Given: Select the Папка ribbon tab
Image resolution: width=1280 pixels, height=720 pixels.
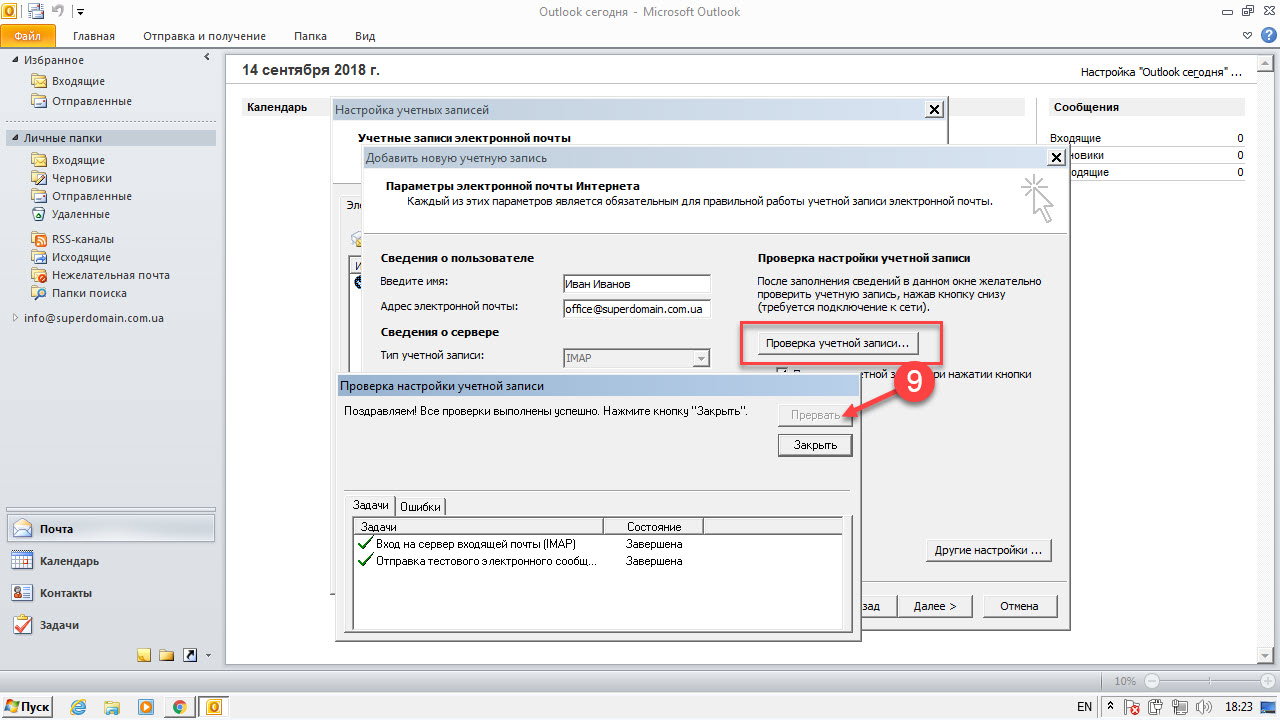Looking at the screenshot, I should pos(310,36).
